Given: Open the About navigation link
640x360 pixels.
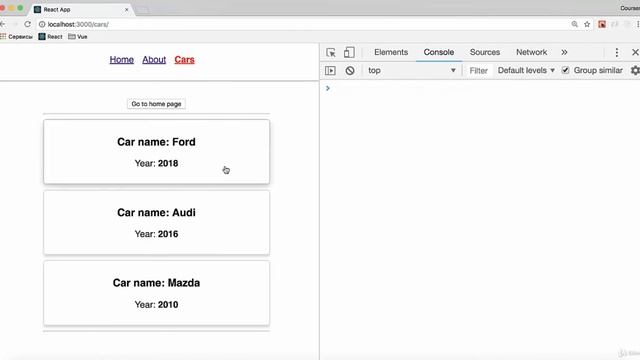Looking at the screenshot, I should pyautogui.click(x=154, y=60).
